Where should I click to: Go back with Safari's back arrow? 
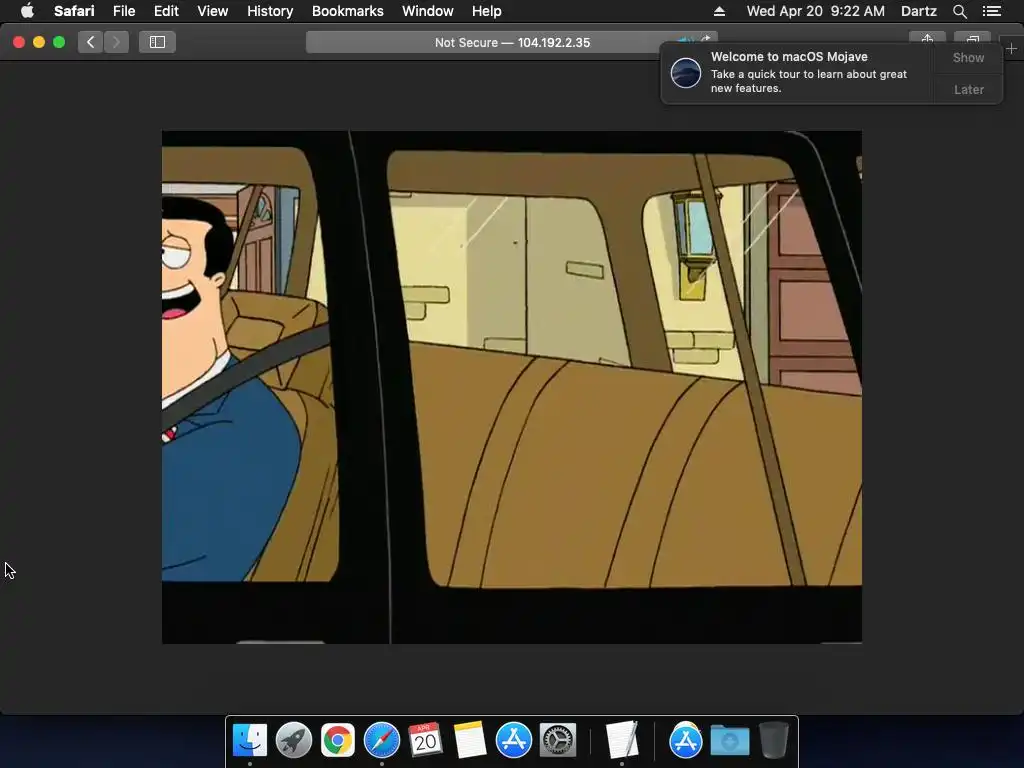[91, 42]
